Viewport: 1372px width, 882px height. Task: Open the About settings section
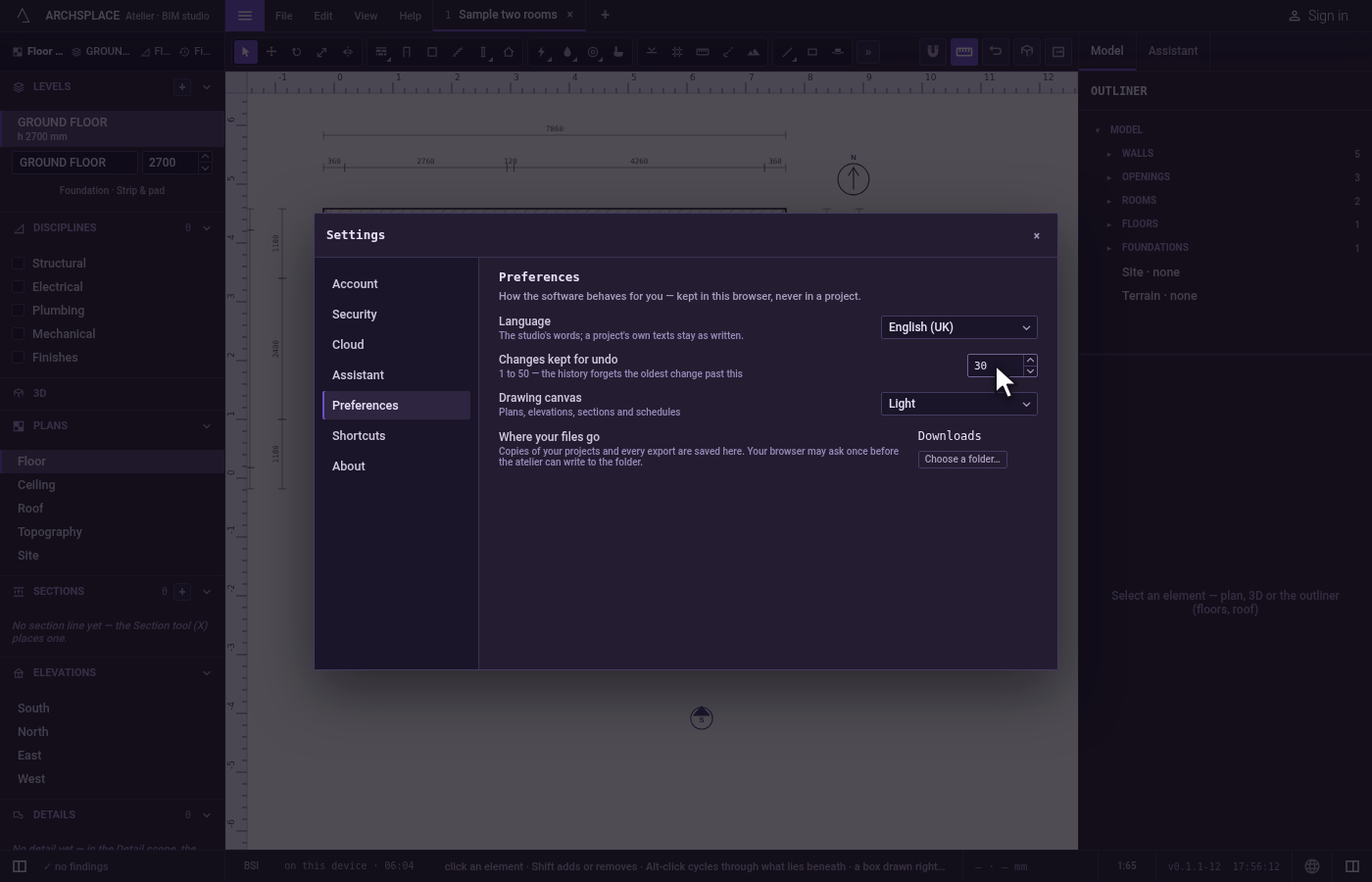pos(396,466)
